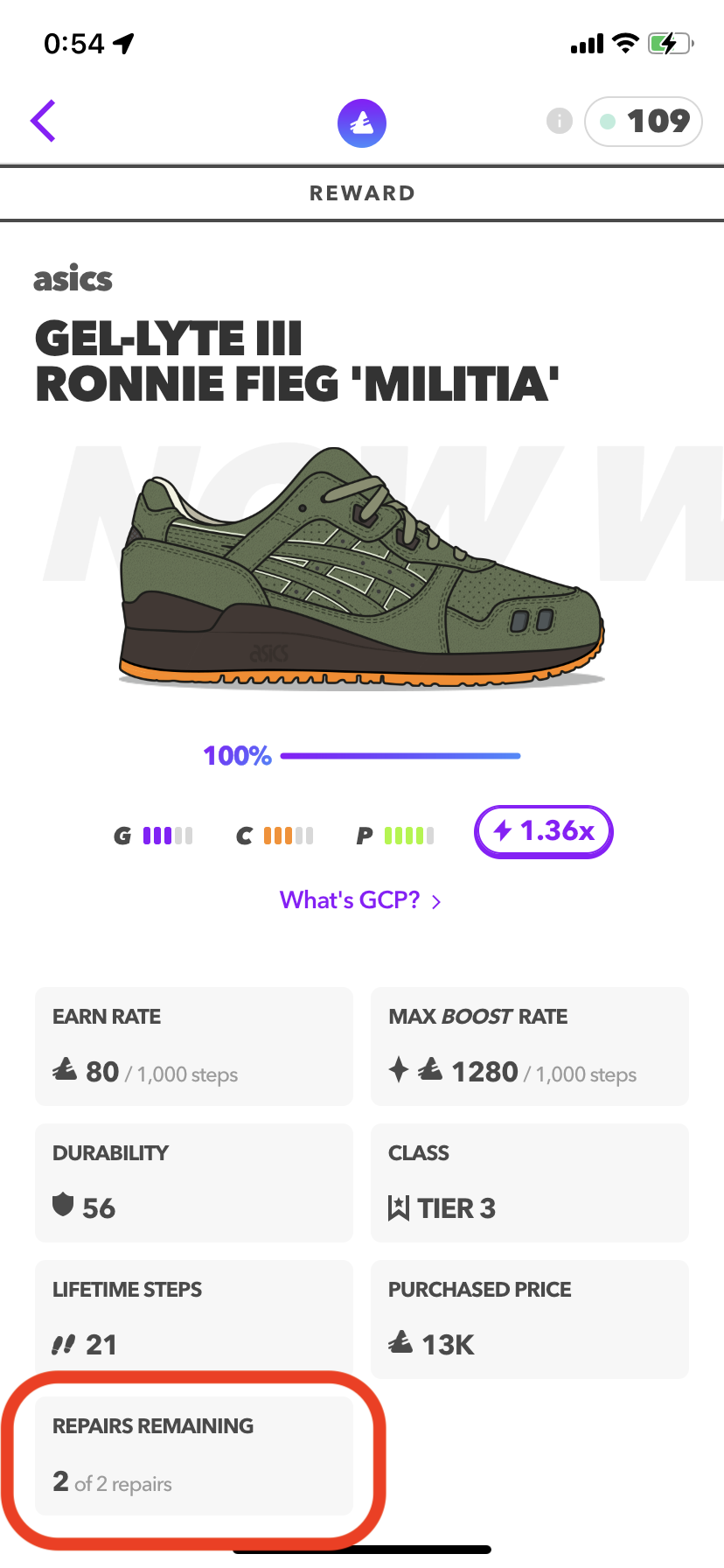
Task: Tap the 109 coin balance pill
Action: 644,121
